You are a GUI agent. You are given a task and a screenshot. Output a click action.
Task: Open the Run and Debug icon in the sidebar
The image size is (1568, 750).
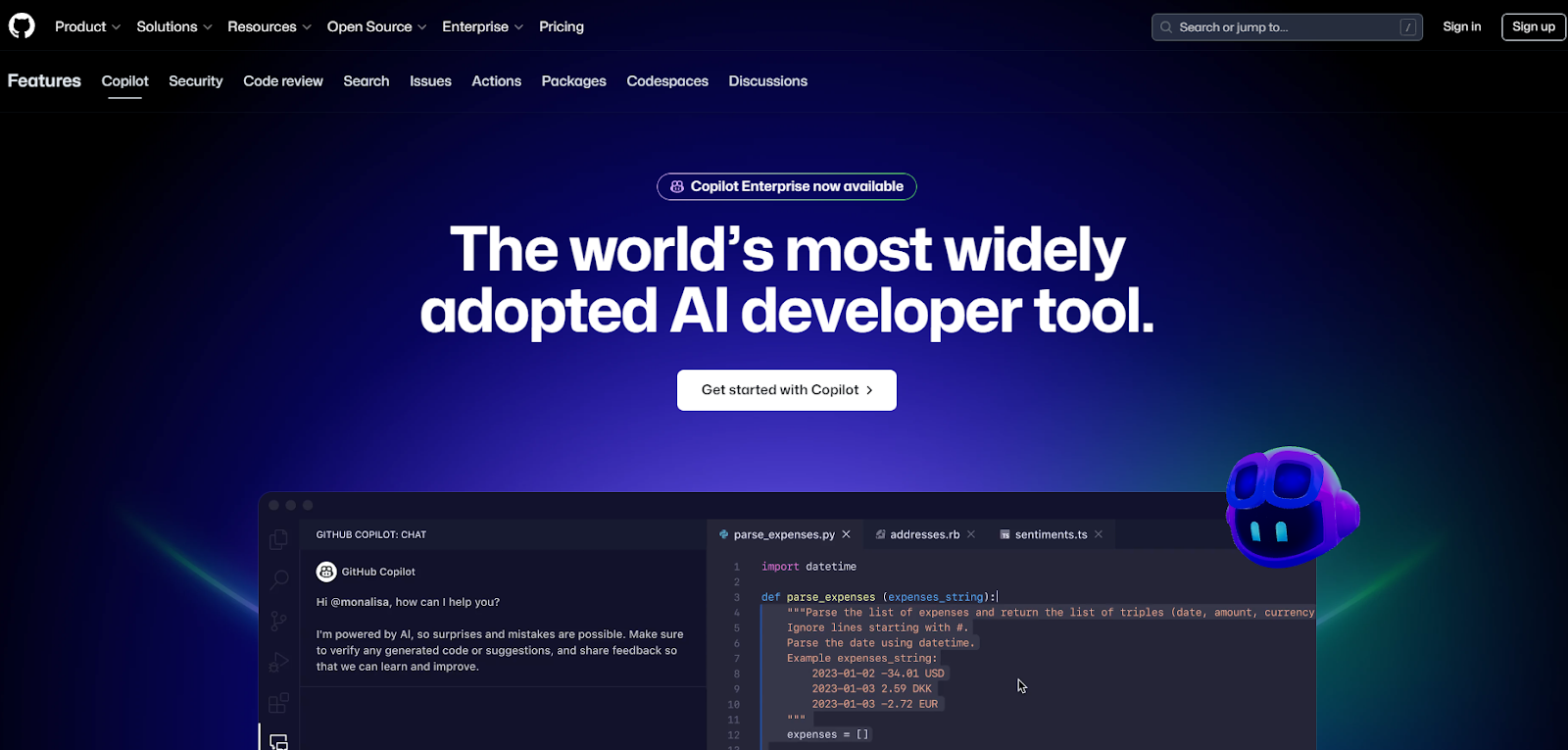[279, 662]
